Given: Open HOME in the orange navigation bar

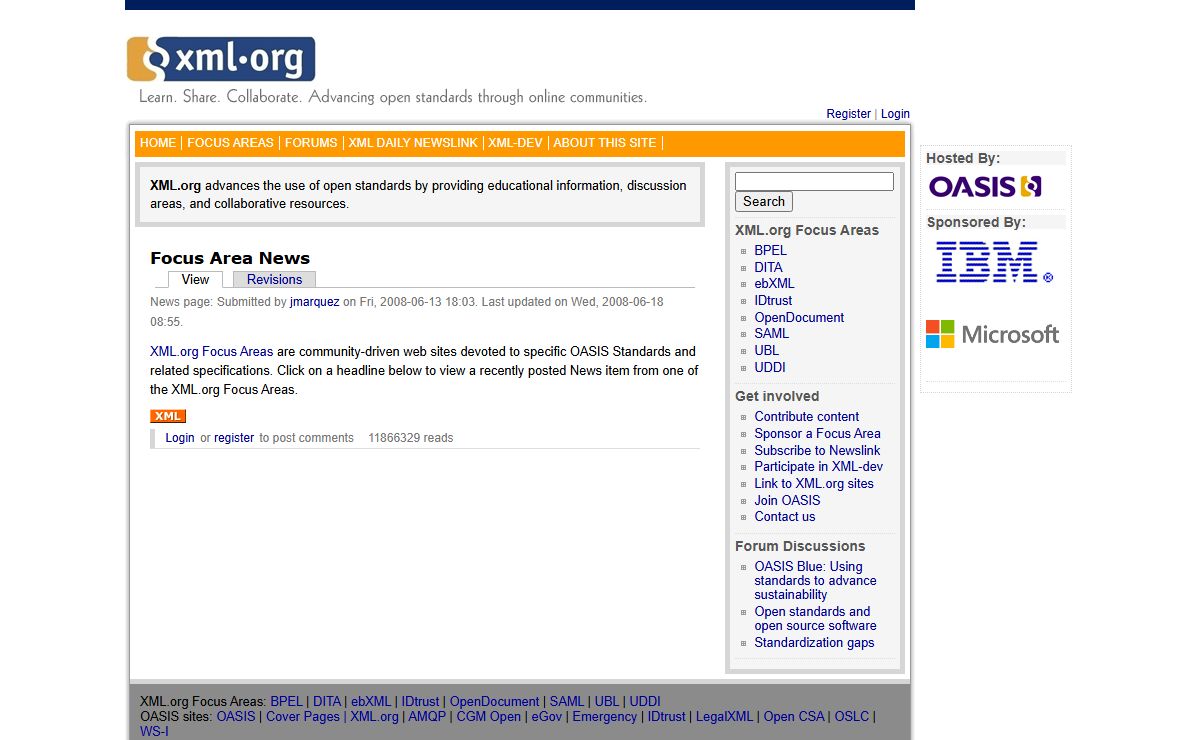Looking at the screenshot, I should point(158,143).
